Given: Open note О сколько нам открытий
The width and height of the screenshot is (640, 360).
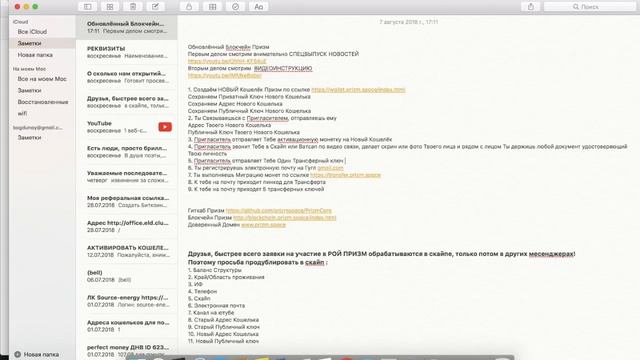Looking at the screenshot, I should (127, 77).
